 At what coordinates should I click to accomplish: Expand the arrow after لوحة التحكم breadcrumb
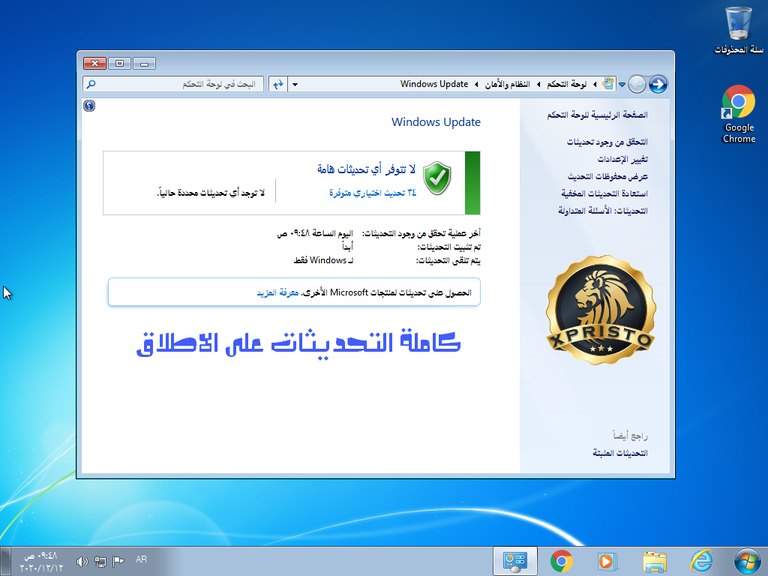tap(539, 84)
